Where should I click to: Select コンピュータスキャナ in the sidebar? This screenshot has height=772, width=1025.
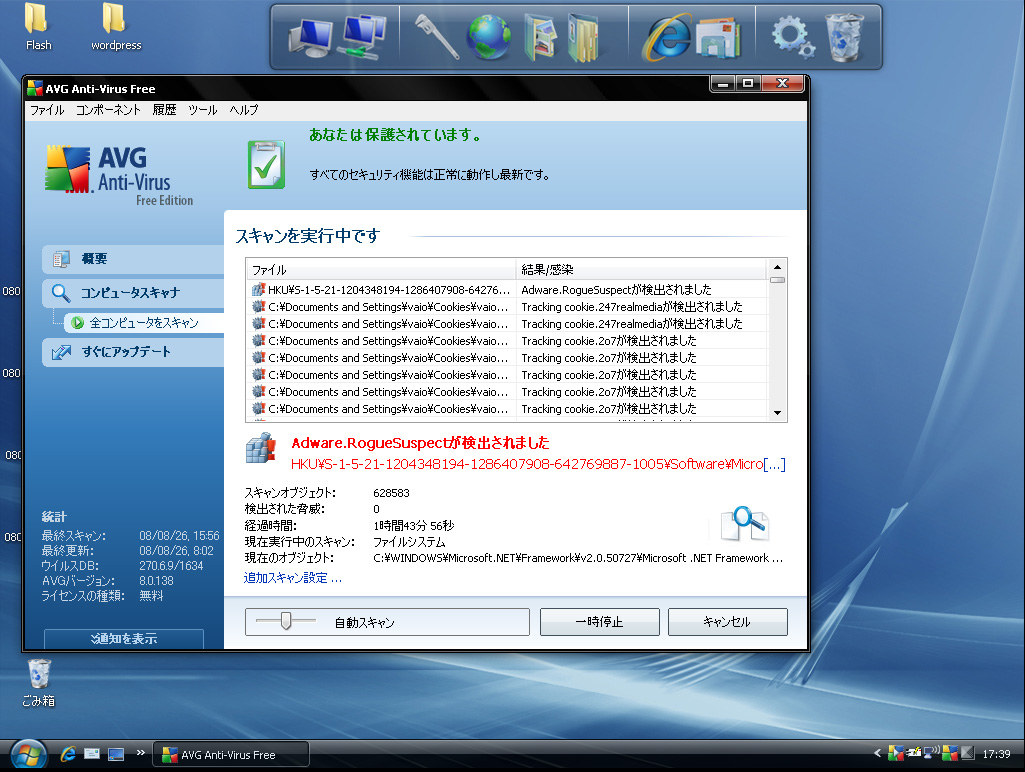[133, 293]
